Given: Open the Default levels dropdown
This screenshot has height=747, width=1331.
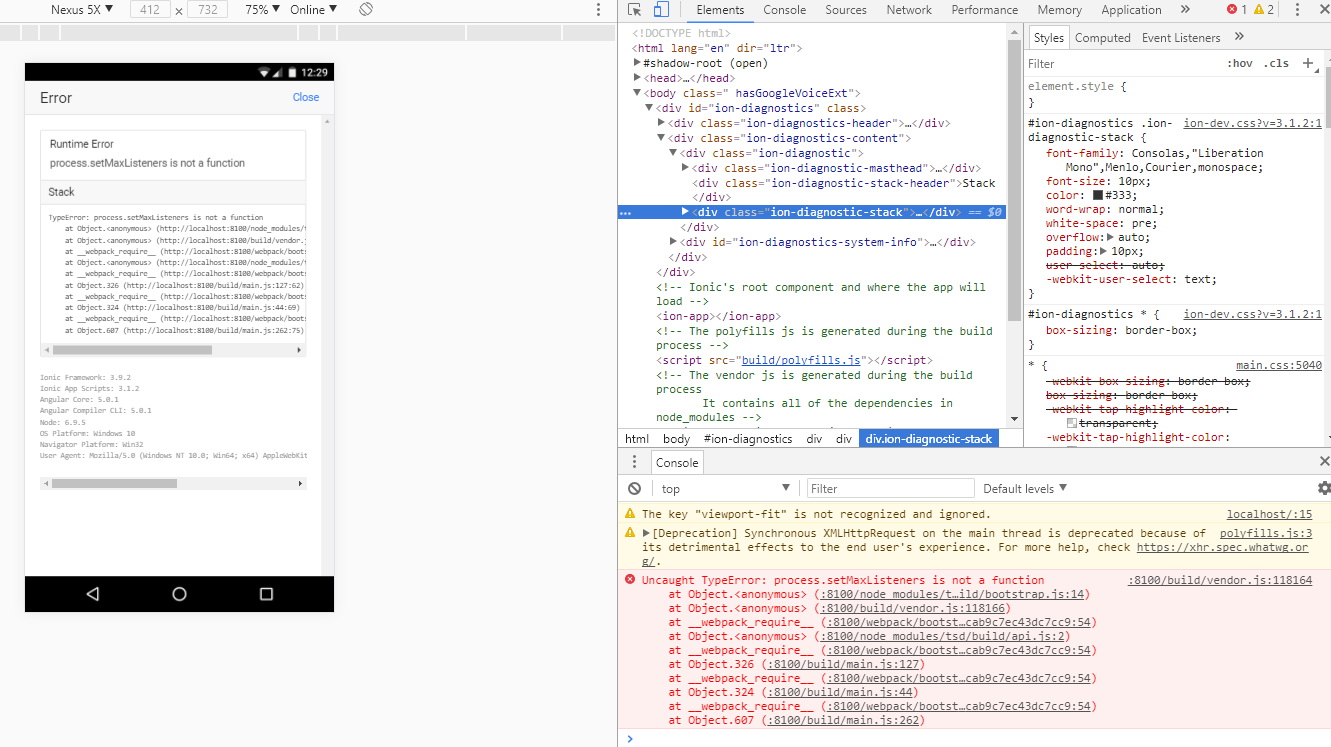Looking at the screenshot, I should click(x=1025, y=489).
